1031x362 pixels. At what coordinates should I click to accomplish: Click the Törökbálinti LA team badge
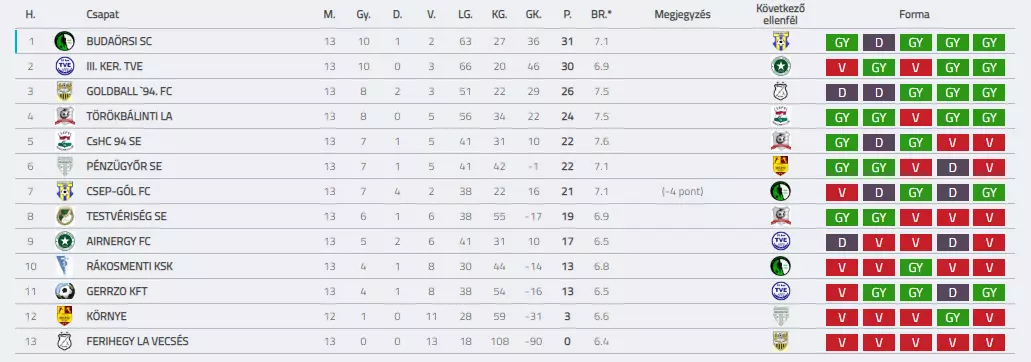pyautogui.click(x=64, y=116)
